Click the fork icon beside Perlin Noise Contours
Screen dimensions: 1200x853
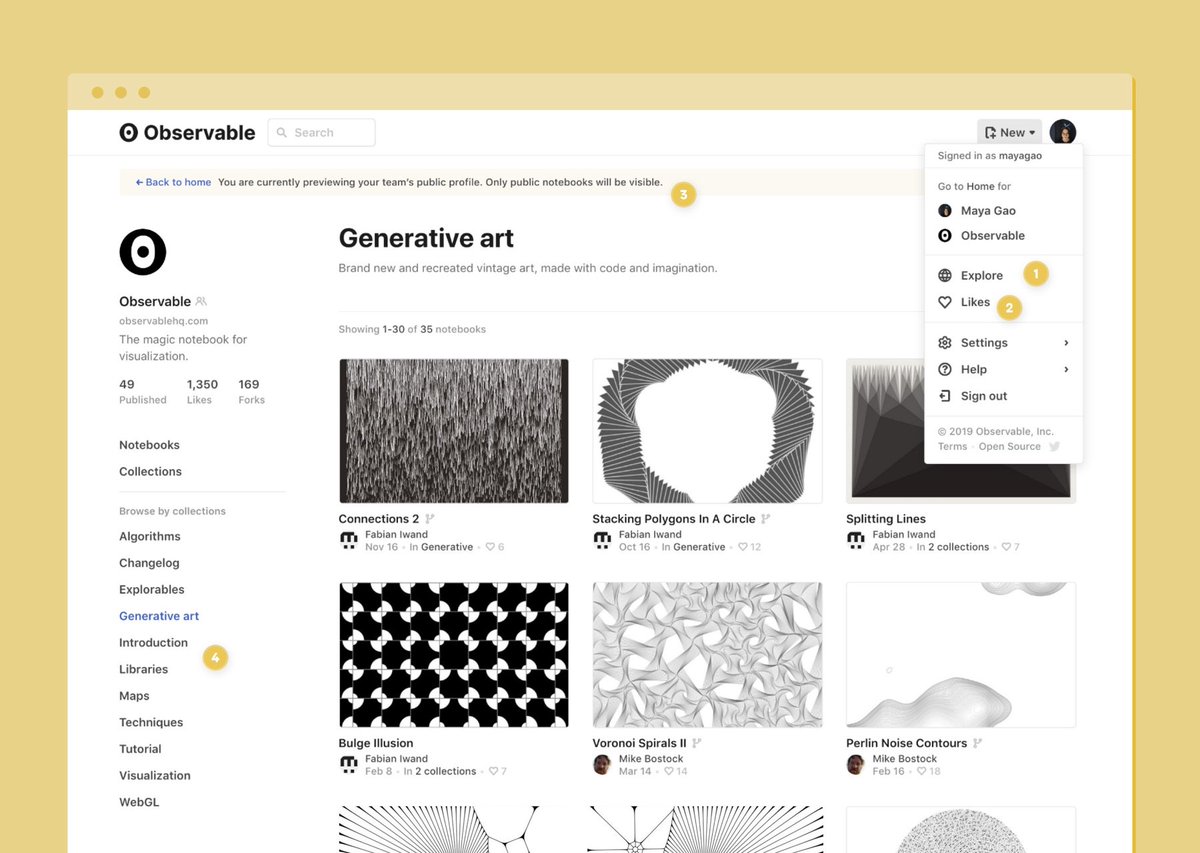pos(977,743)
